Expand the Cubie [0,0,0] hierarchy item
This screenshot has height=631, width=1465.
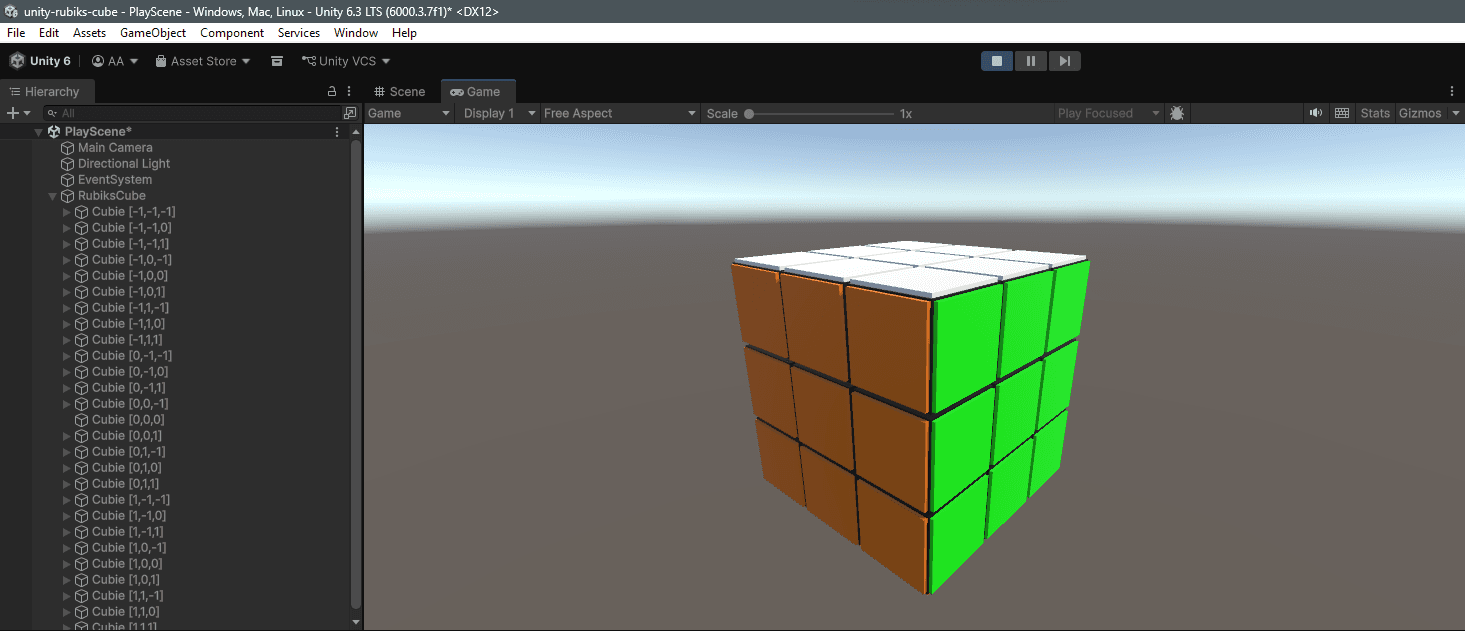coord(65,419)
